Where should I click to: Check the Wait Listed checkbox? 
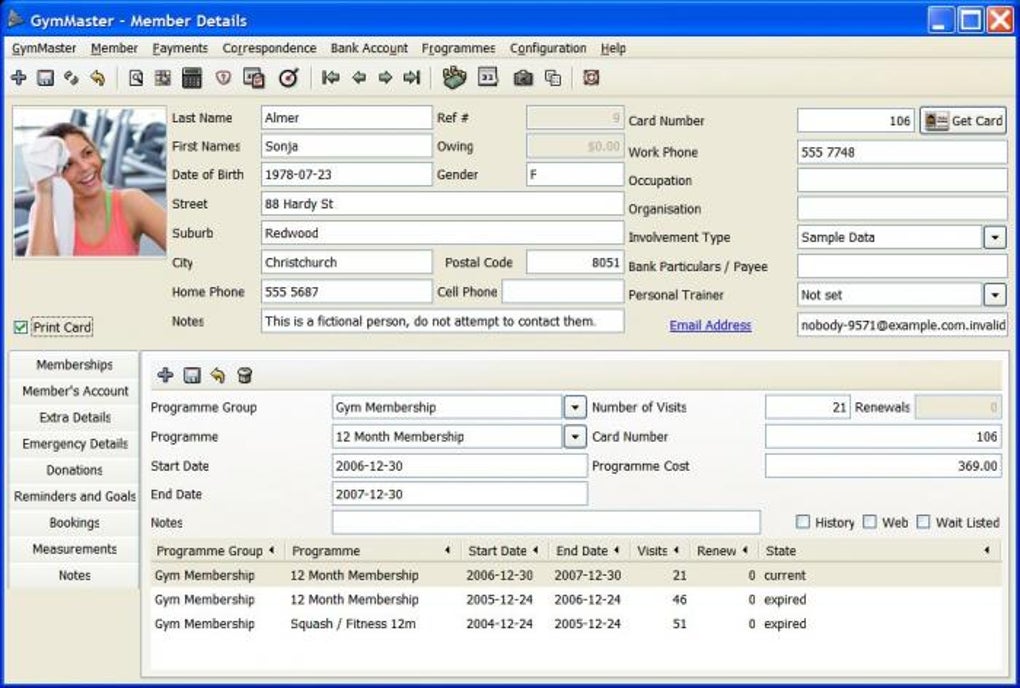923,522
